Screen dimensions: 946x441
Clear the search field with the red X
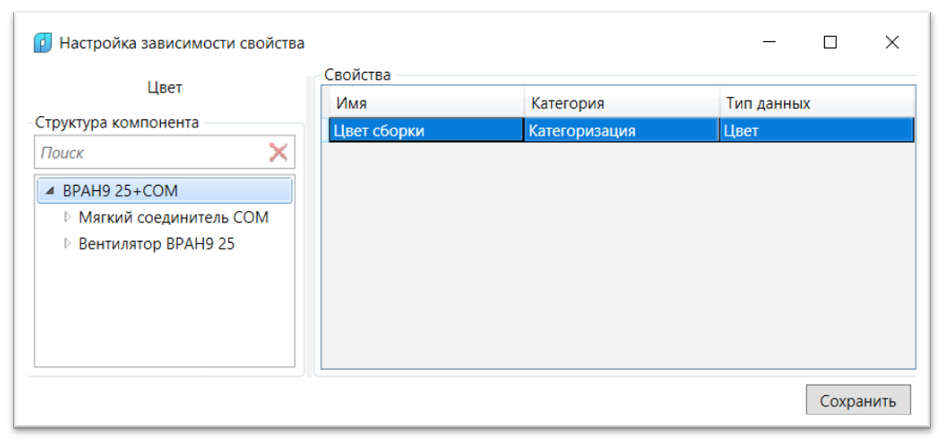click(278, 153)
